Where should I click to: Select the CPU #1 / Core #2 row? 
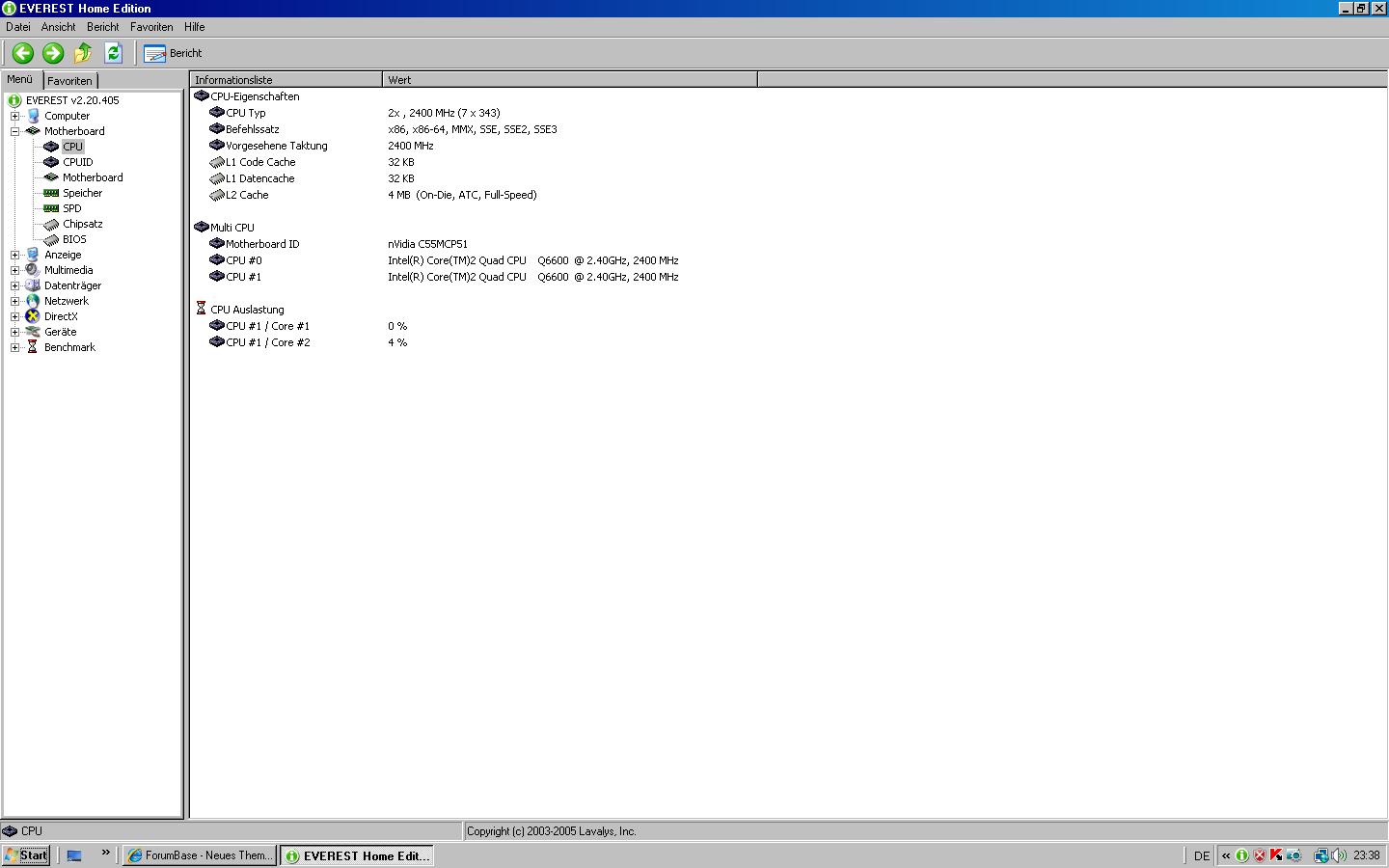click(x=309, y=342)
